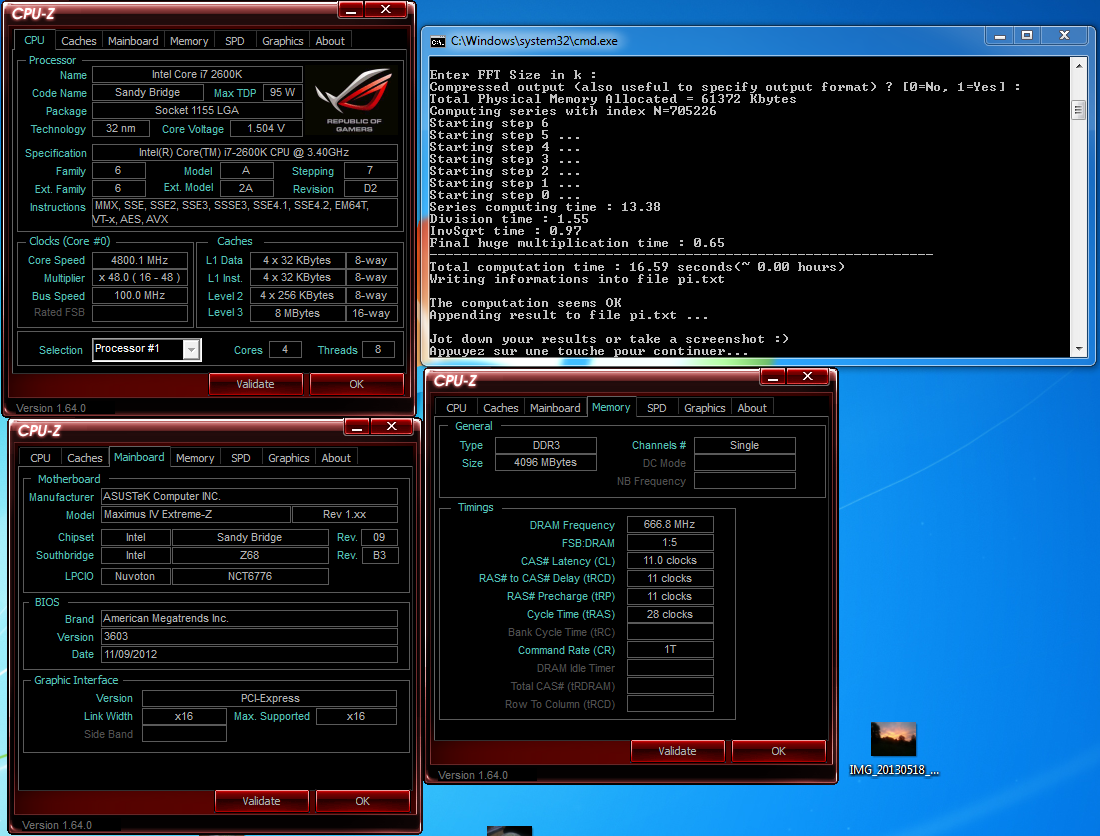Click Validate in the CPU tab window
1100x836 pixels.
pos(255,384)
